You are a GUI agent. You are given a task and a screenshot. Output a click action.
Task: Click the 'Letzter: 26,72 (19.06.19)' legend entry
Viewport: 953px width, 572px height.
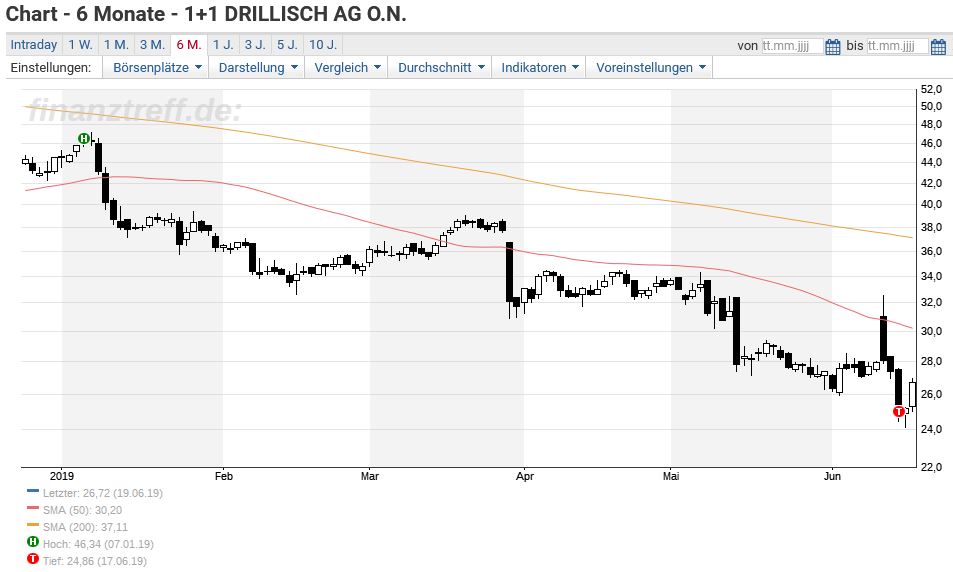(x=103, y=493)
